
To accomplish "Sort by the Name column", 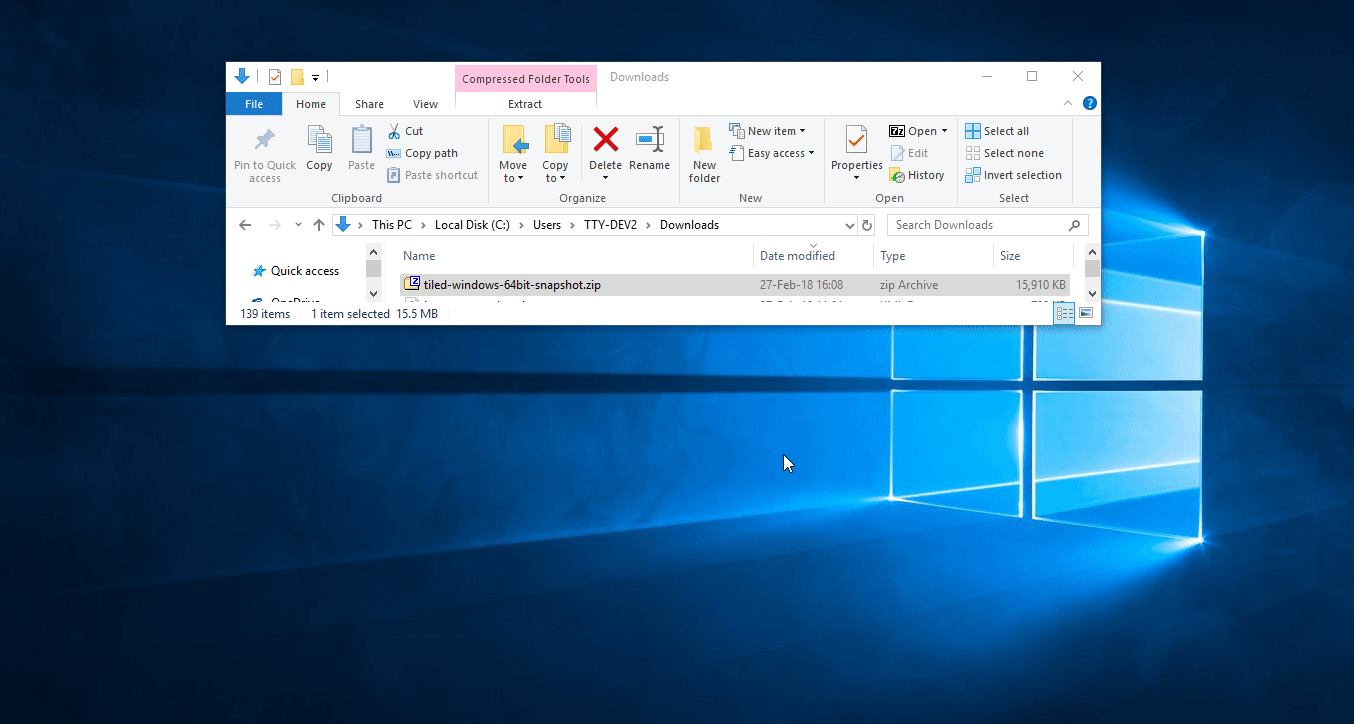I will (576, 256).
